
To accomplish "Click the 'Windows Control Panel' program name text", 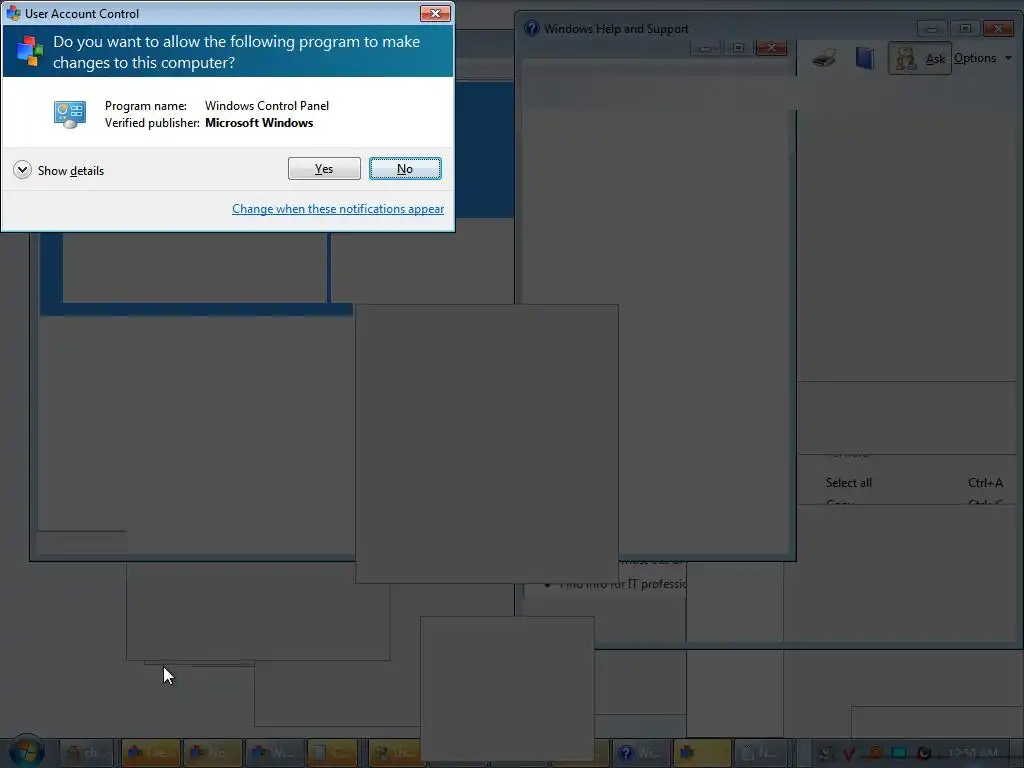I will (266, 106).
